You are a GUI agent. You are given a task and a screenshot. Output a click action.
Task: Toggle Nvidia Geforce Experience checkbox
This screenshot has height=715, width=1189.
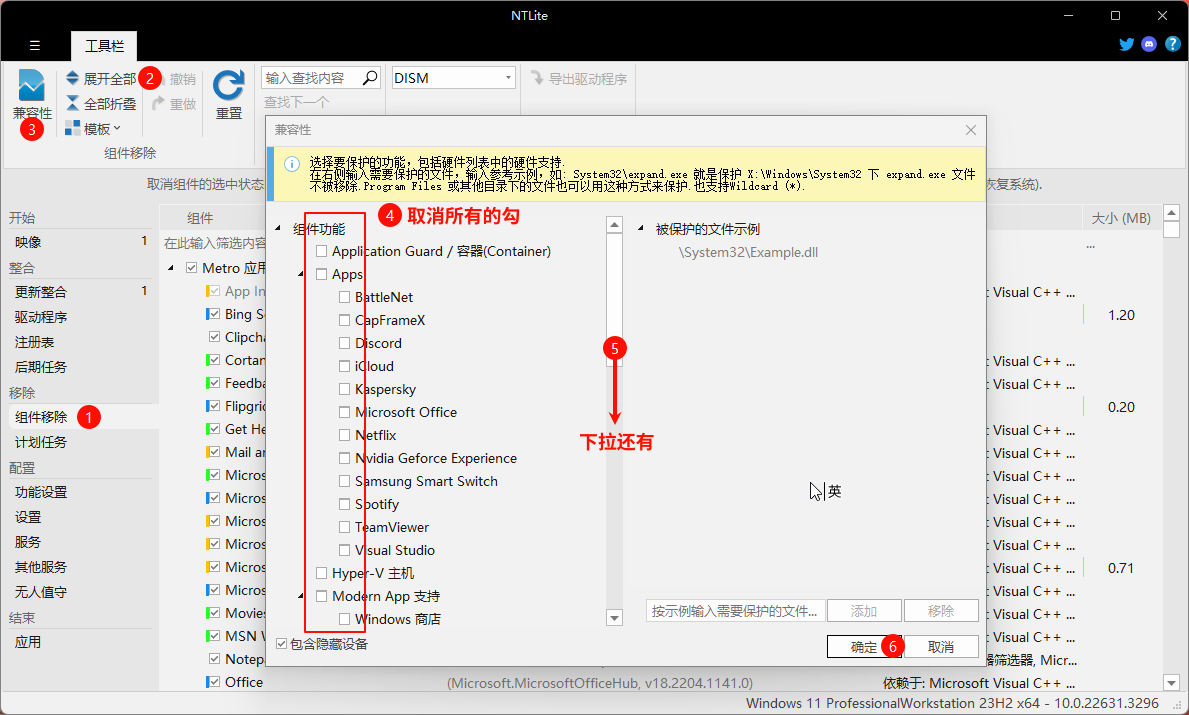(344, 458)
